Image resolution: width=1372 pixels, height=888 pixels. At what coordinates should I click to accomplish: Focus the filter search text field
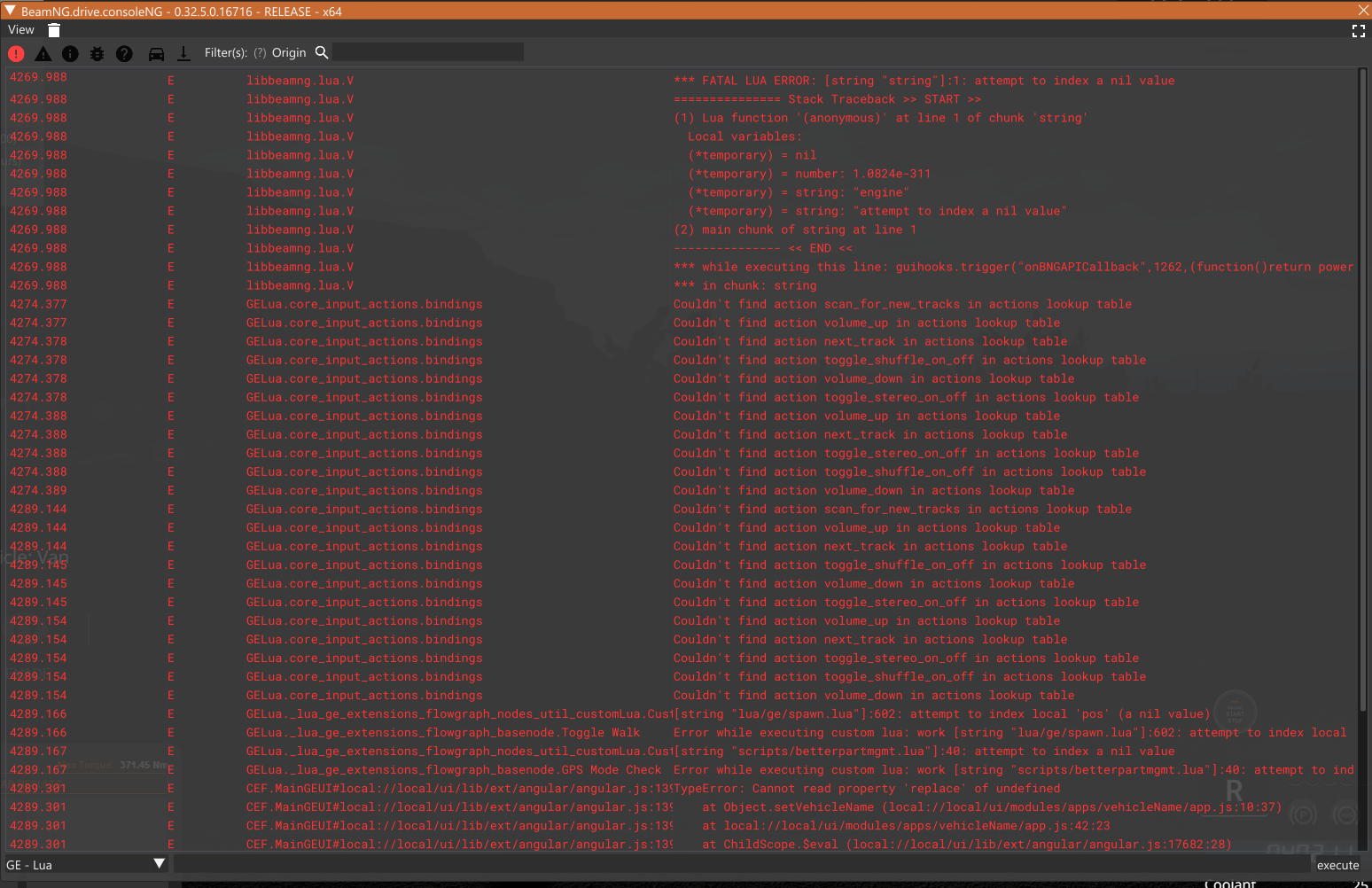click(428, 52)
